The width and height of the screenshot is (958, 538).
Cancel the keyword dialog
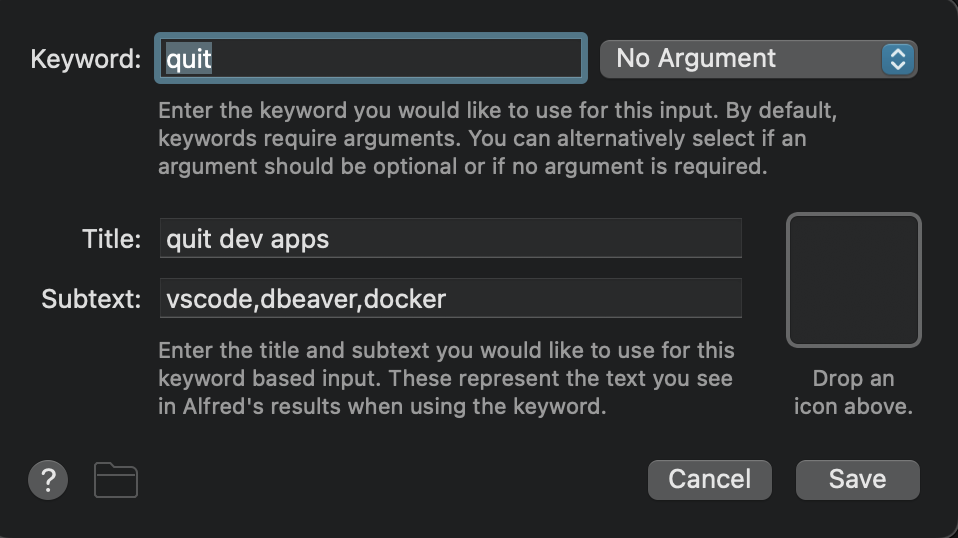[709, 480]
